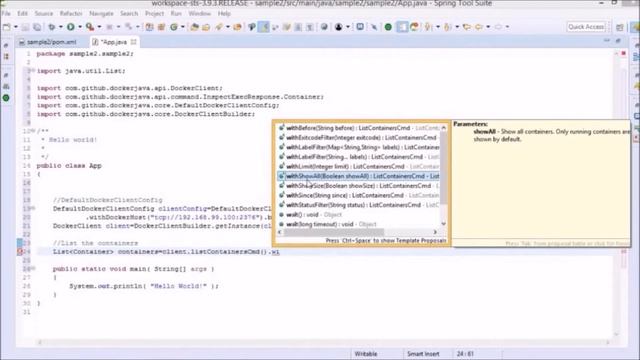Maximize the editor area

(x=618, y=41)
